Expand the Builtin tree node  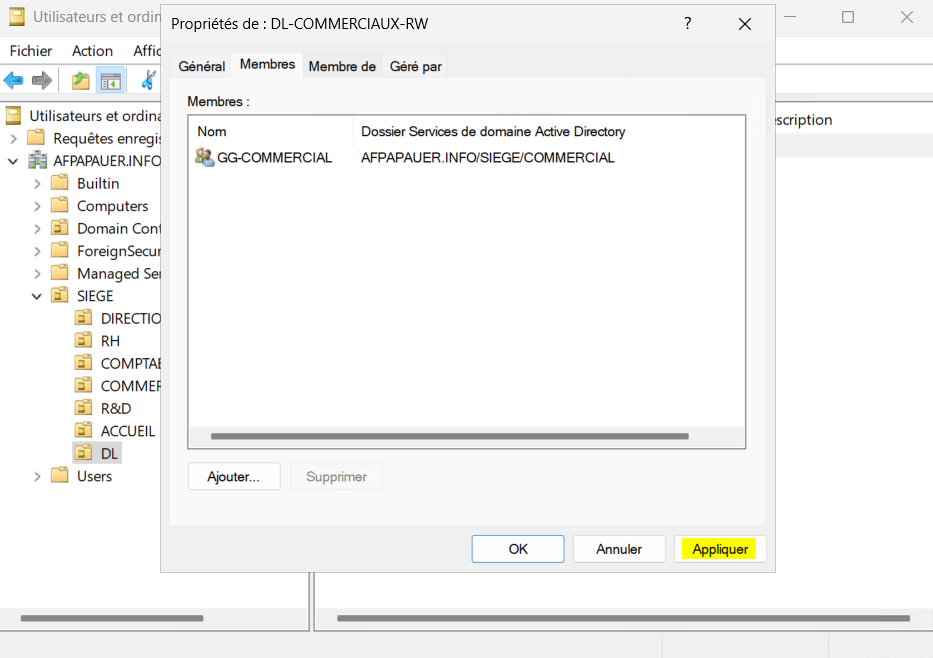pyautogui.click(x=38, y=183)
